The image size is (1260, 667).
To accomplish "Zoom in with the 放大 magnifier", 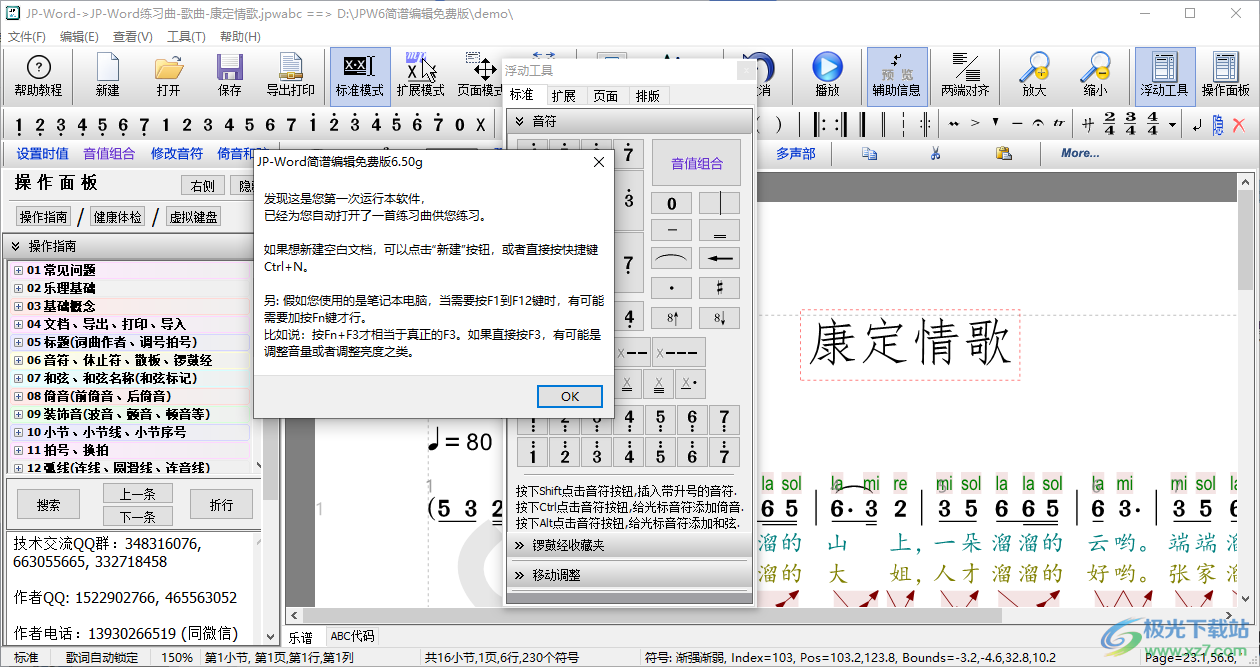I will coord(1034,76).
